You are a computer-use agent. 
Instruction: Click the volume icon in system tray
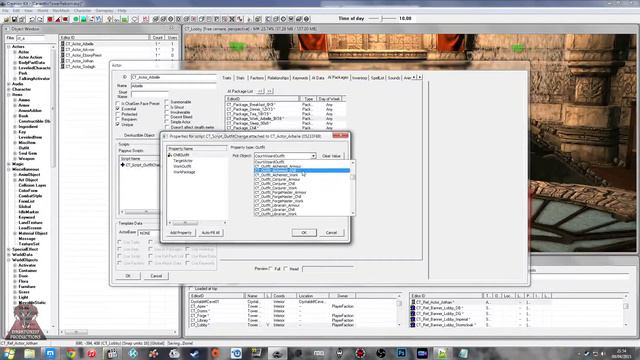tap(603, 354)
